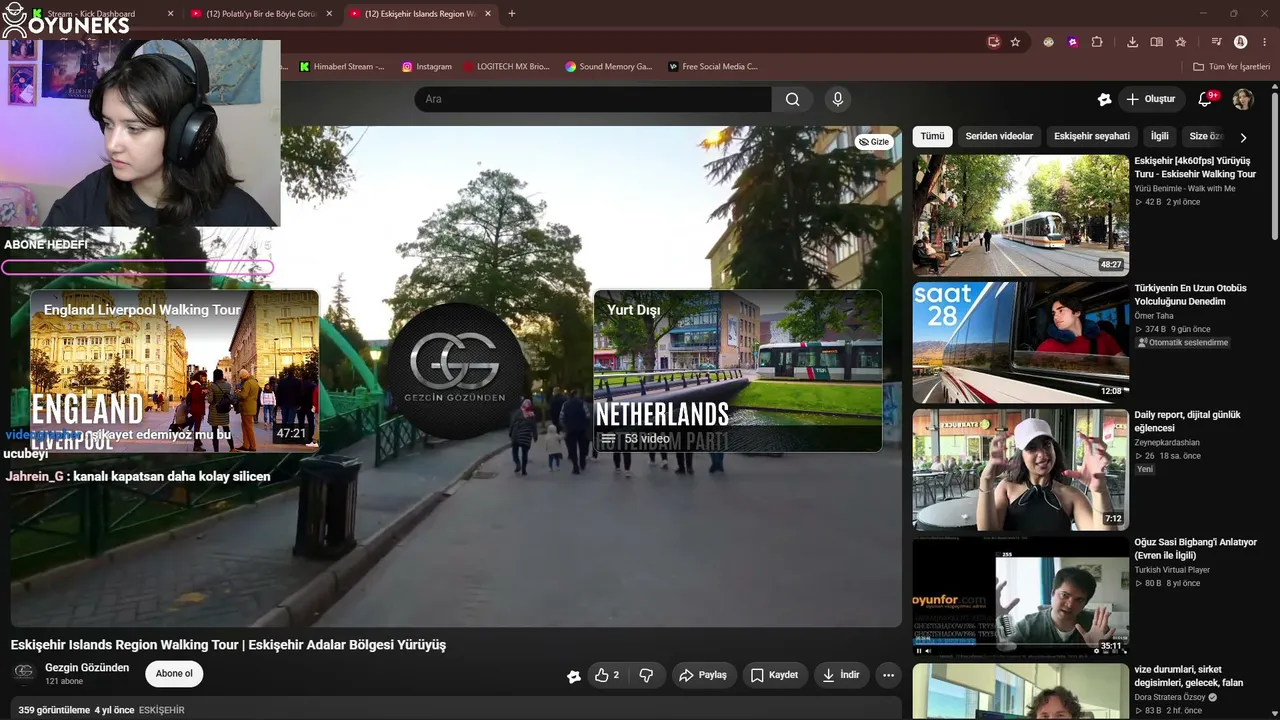Screen dimensions: 1280x720
Task: Open the Instagram bookmark
Action: [427, 66]
